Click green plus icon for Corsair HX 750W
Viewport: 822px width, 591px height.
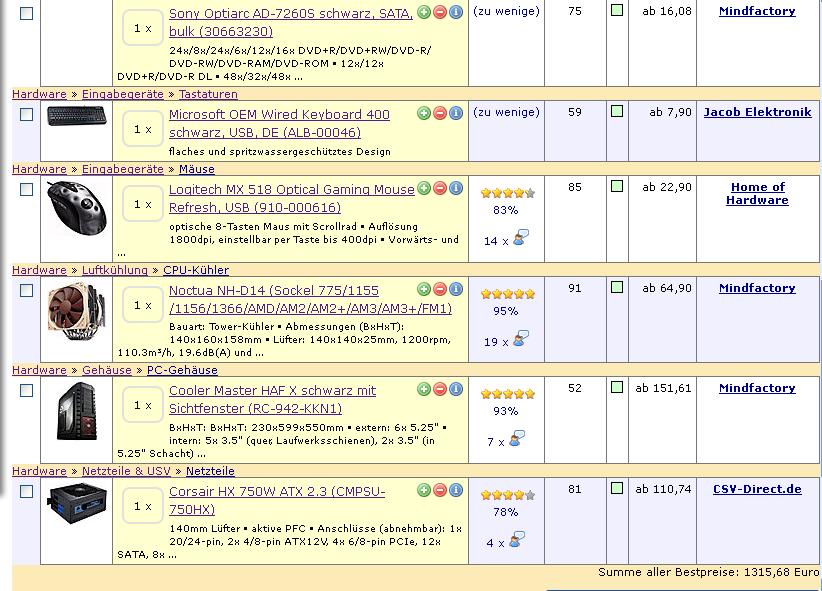[x=424, y=490]
